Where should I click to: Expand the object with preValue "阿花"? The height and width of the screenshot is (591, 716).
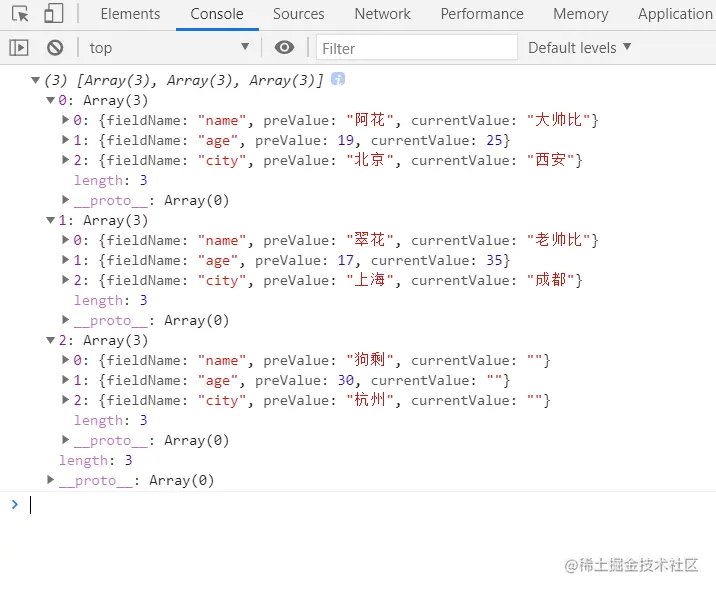tap(66, 120)
